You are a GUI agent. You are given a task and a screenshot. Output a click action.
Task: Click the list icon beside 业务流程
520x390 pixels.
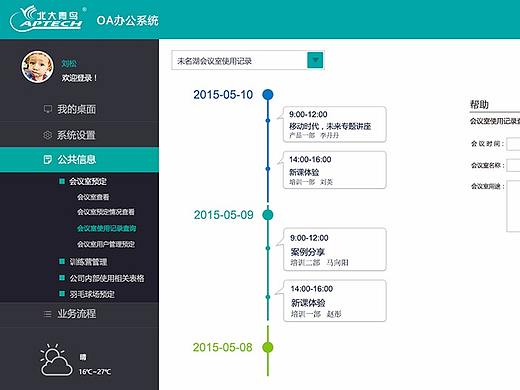pos(48,314)
